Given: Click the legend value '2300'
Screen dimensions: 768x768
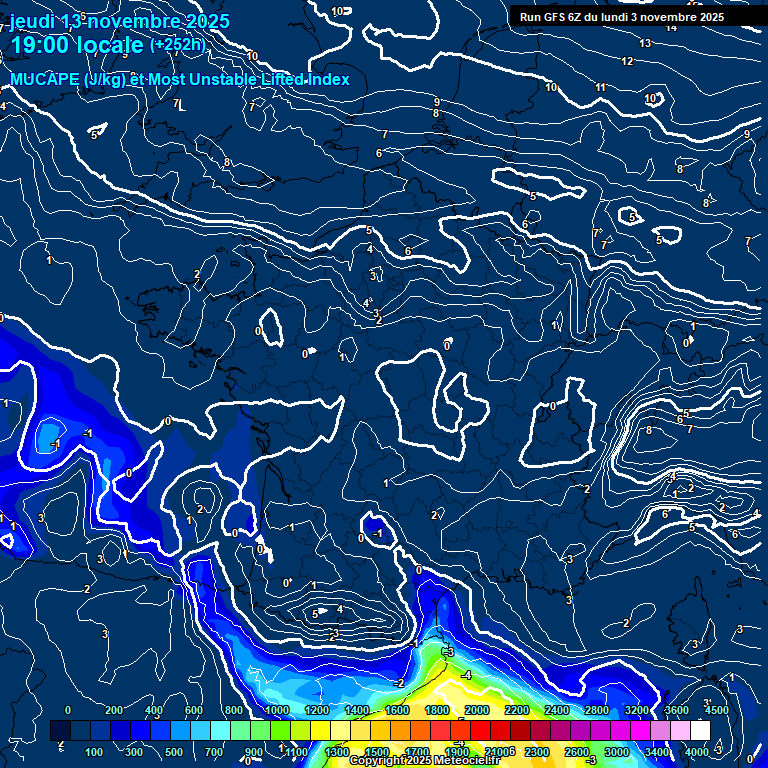Looking at the screenshot, I should [x=536, y=752].
